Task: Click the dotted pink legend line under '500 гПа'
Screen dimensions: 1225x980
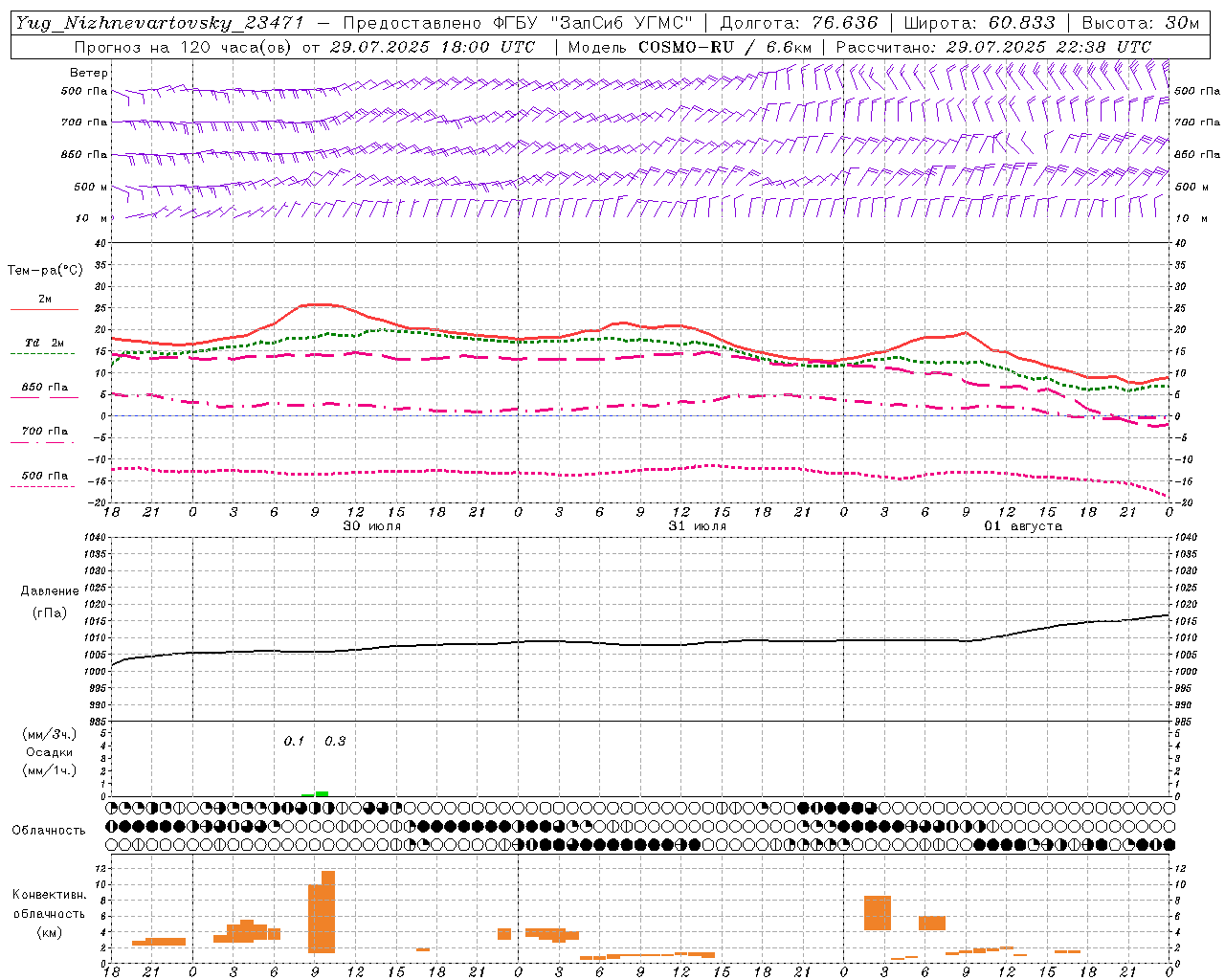Action: [42, 487]
